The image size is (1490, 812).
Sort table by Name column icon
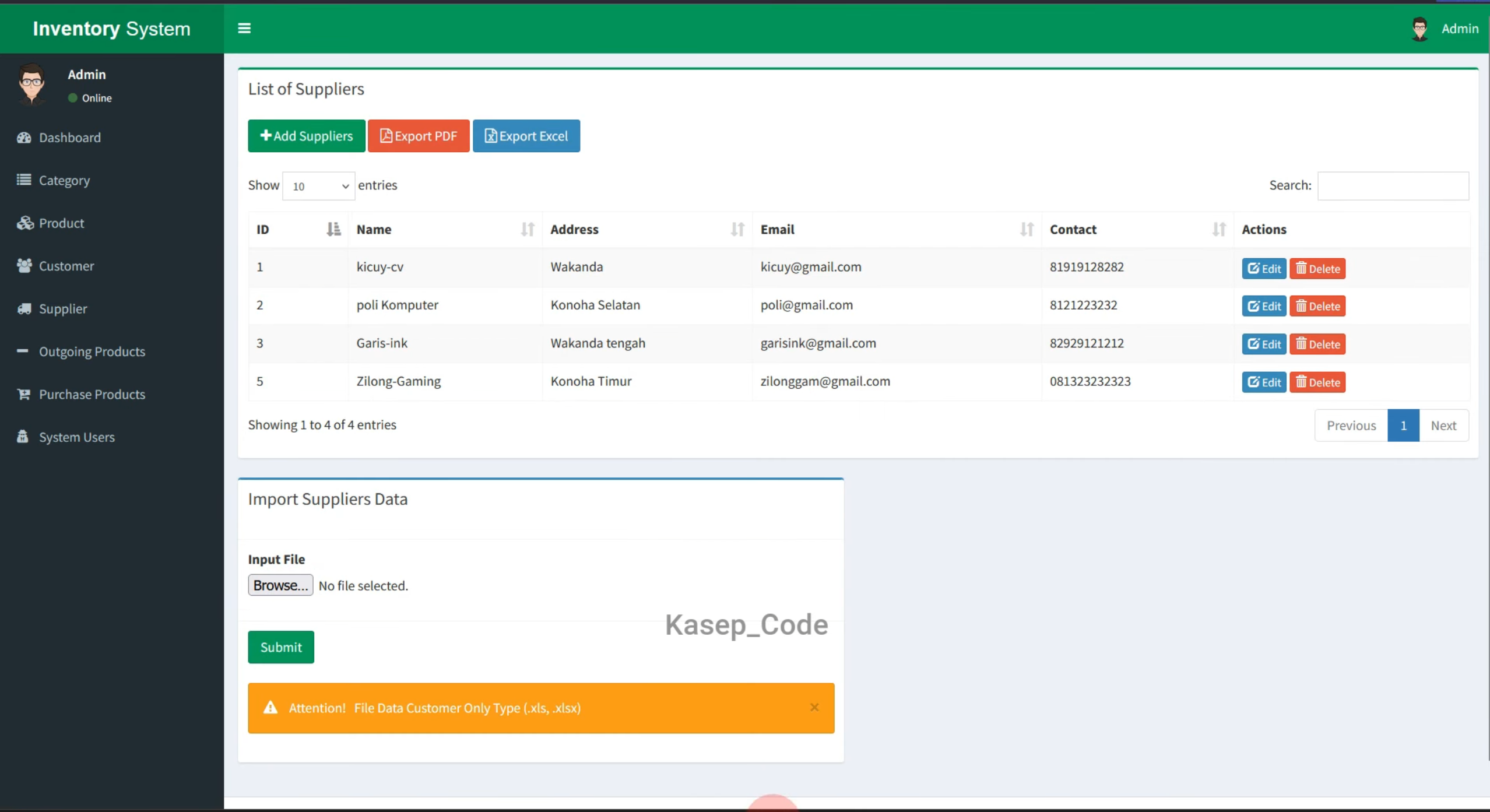point(528,229)
